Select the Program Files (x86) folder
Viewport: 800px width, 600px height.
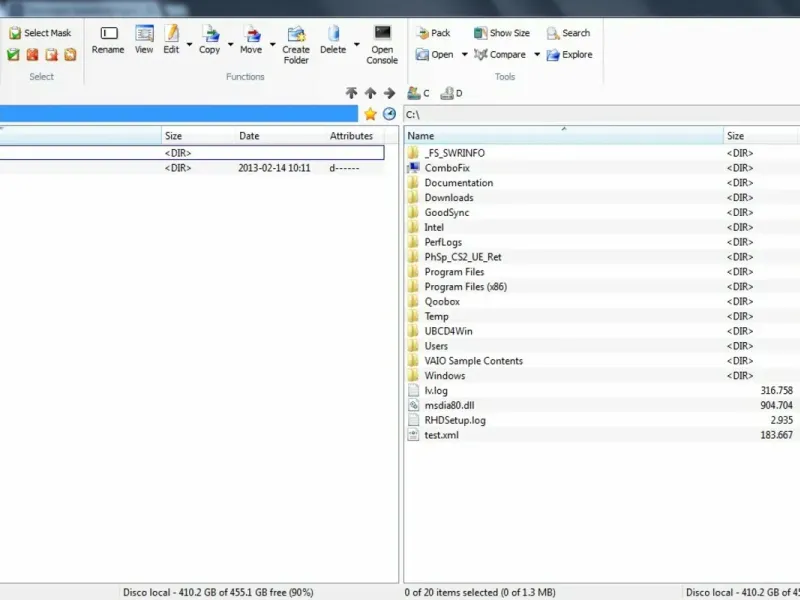466,286
